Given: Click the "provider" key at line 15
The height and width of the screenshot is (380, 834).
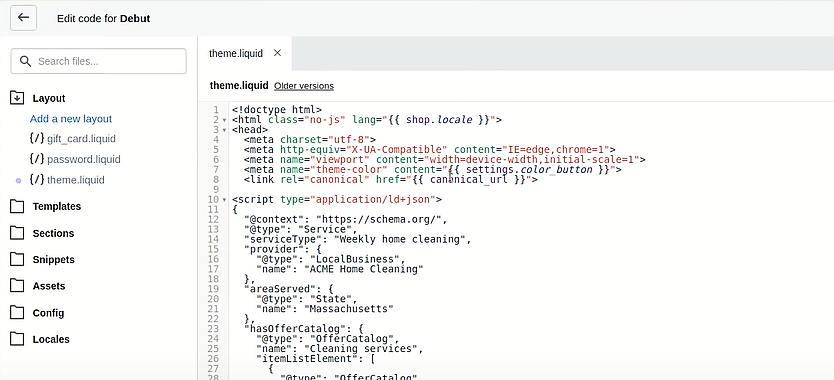Looking at the screenshot, I should (274, 249).
